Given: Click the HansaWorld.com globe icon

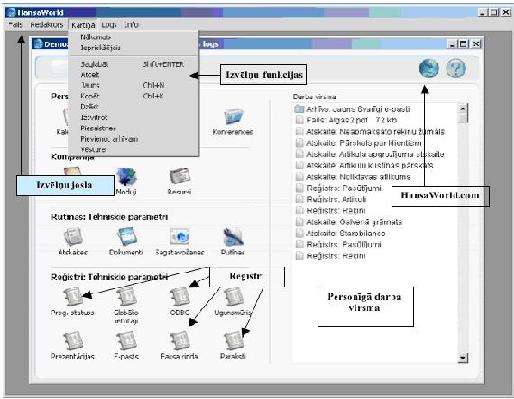Looking at the screenshot, I should point(429,68).
